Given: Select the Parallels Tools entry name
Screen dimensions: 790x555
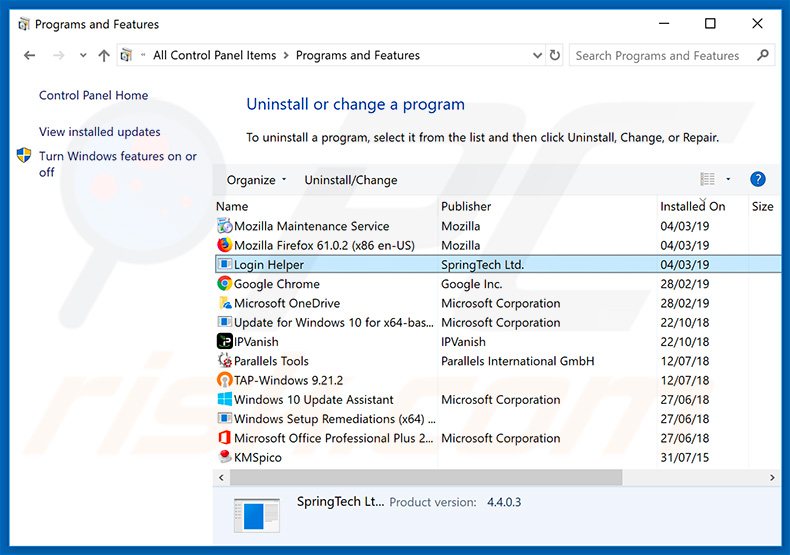Looking at the screenshot, I should [x=271, y=361].
